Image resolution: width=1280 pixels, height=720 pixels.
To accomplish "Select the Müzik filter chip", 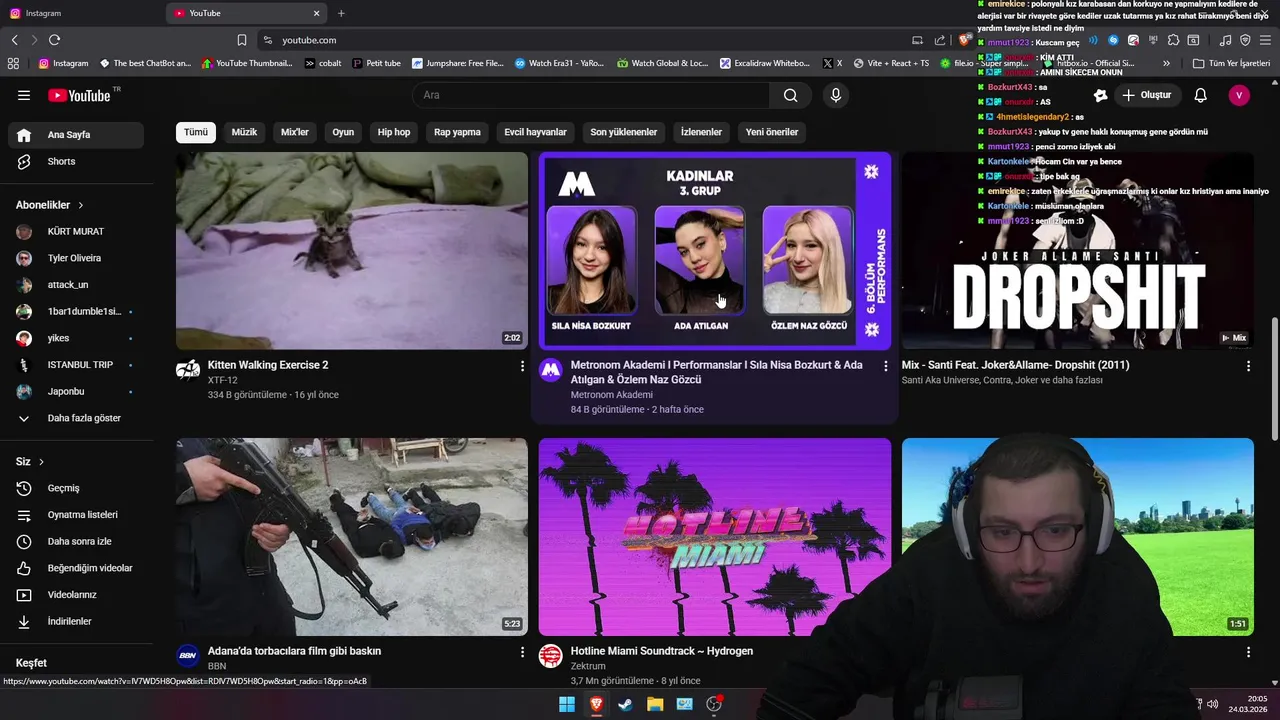I will (244, 132).
